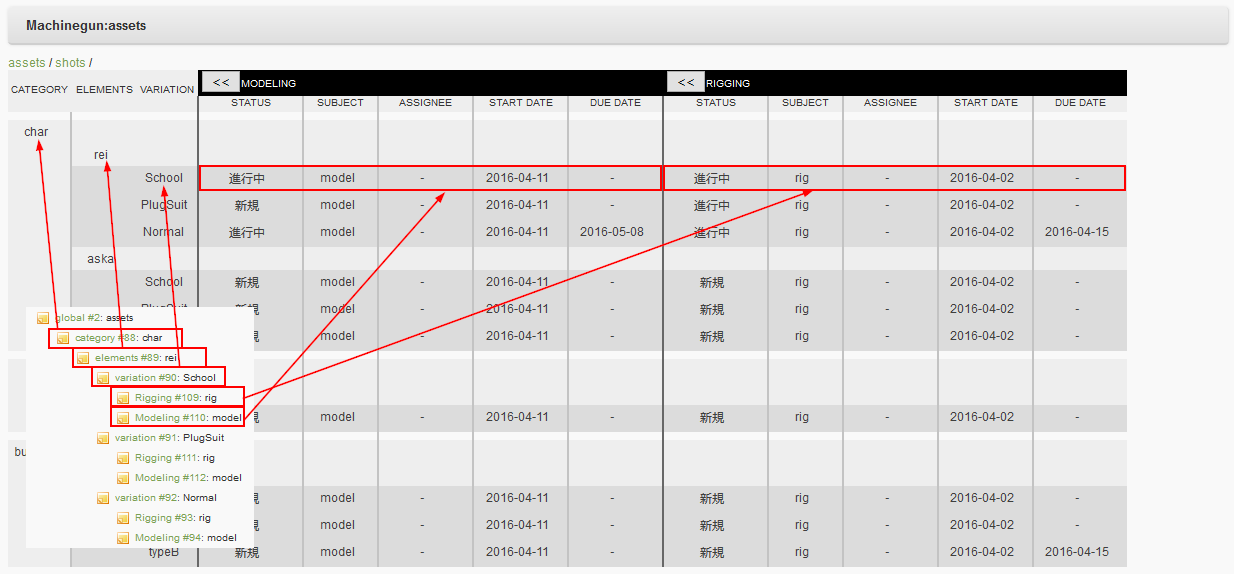Click the icon beside Modeling #110: model

coord(123,418)
